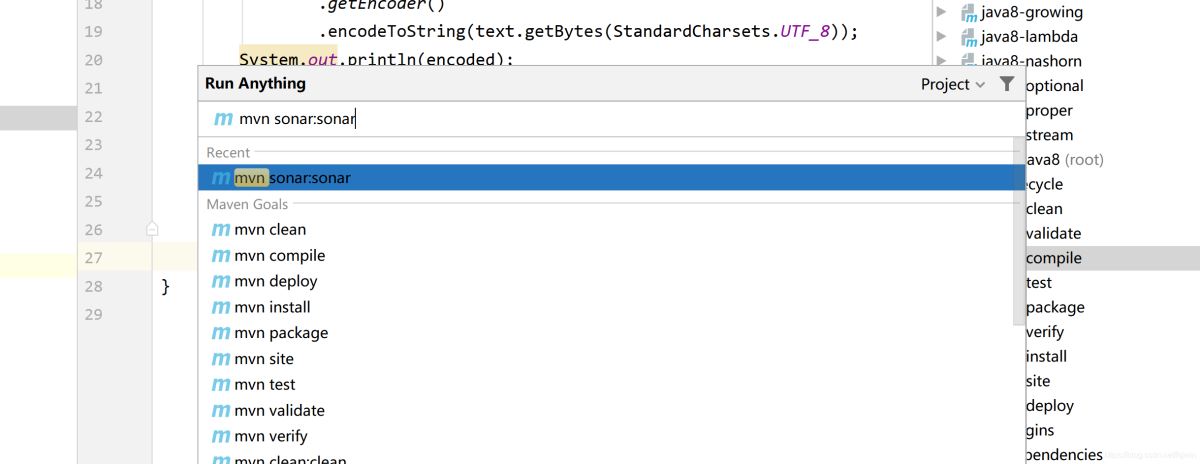Click the Run Anything command input field
Viewport: 1200px width, 464px height.
click(600, 119)
